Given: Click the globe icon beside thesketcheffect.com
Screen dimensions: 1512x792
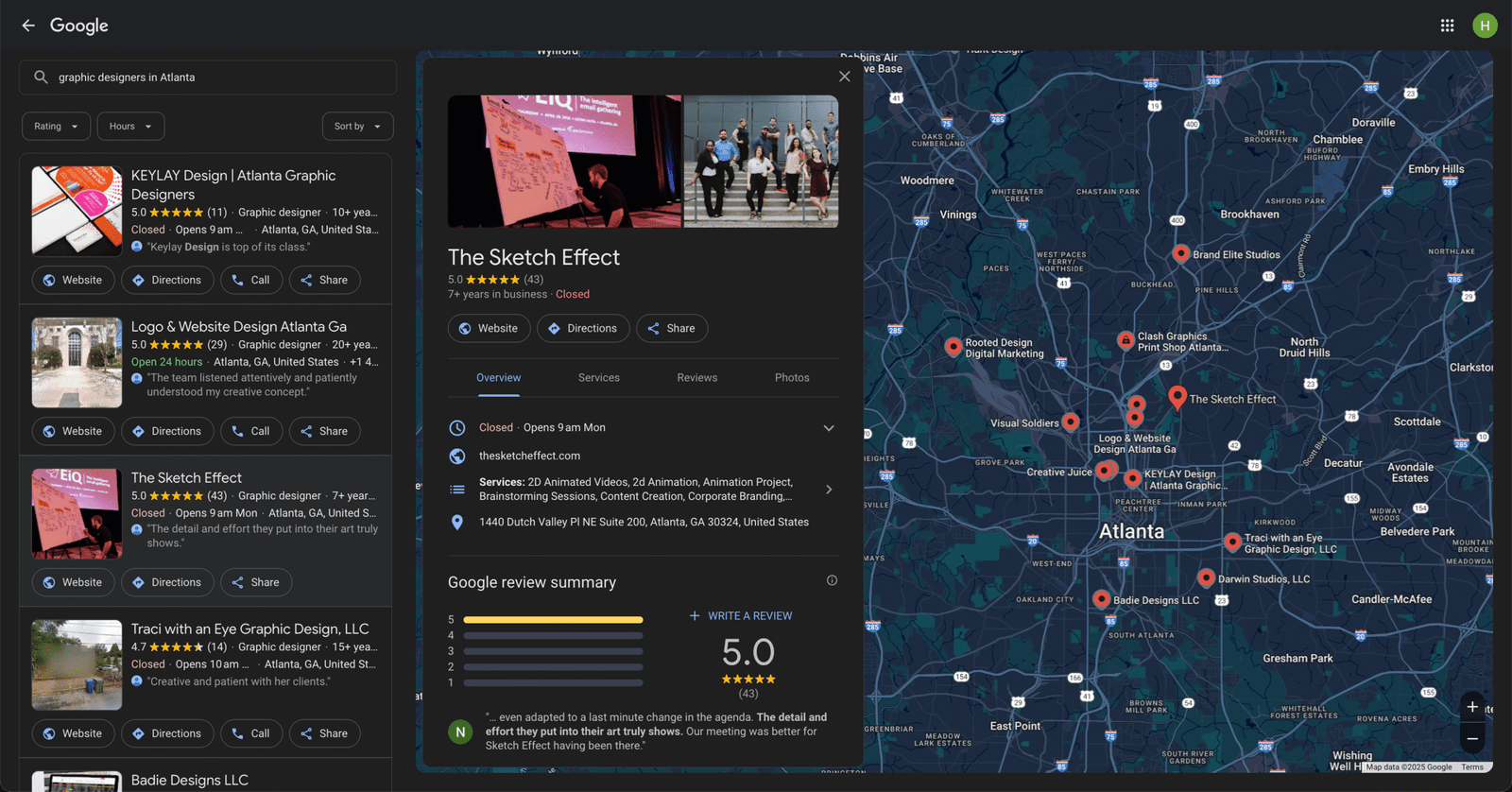Looking at the screenshot, I should pos(457,456).
